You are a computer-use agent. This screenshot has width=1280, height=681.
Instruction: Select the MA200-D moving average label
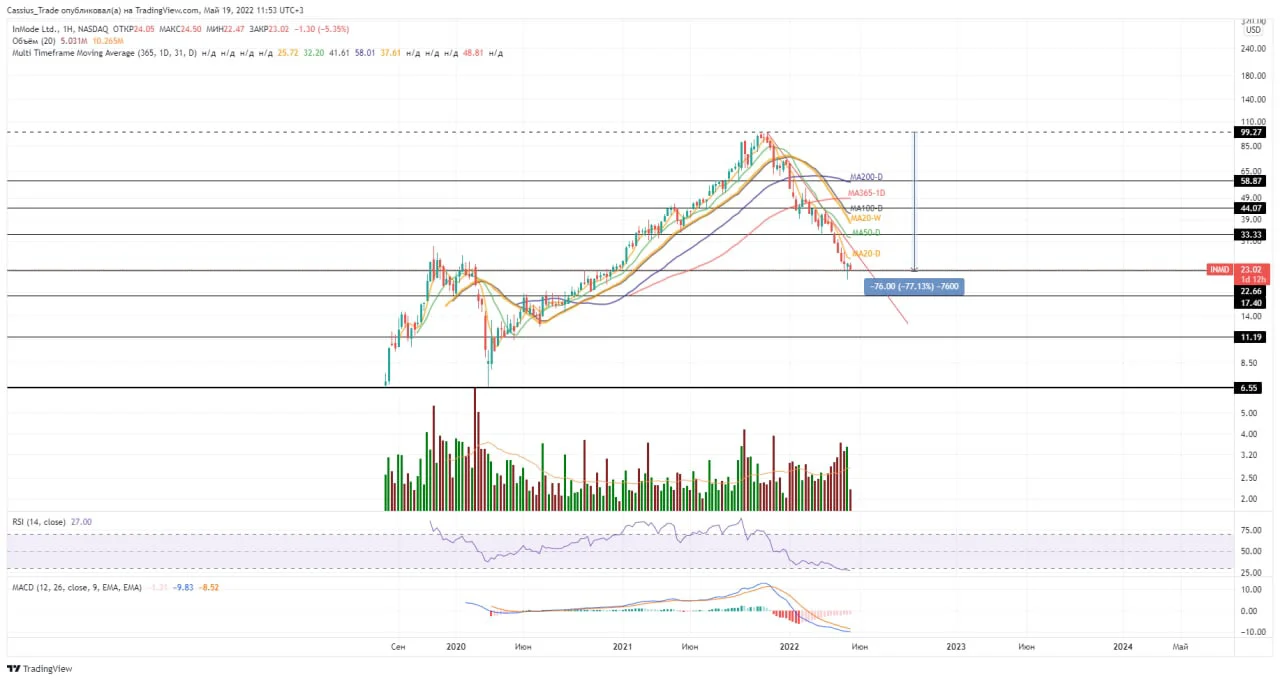coord(866,176)
